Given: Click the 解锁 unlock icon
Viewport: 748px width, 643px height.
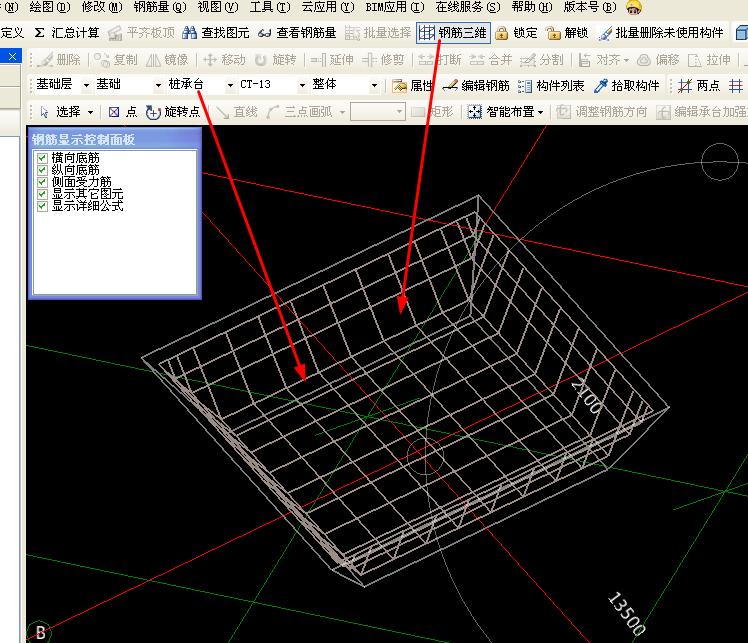Looking at the screenshot, I should point(552,33).
